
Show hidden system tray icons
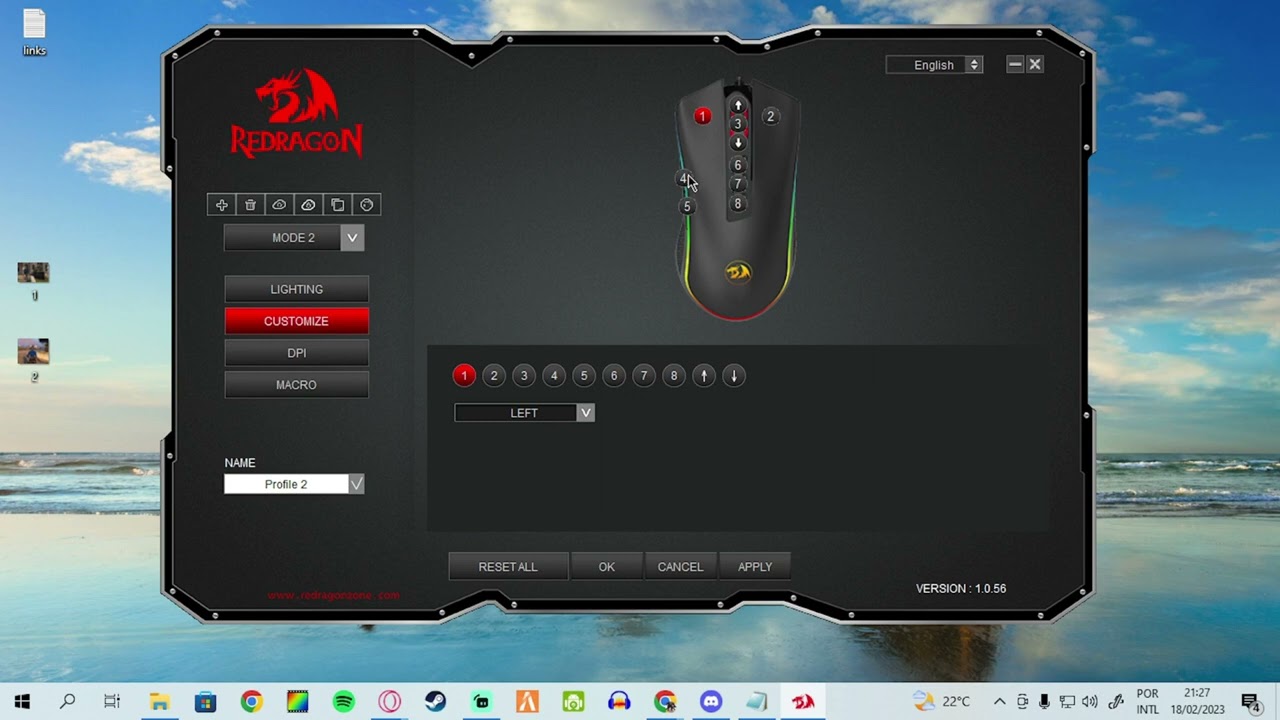pyautogui.click(x=999, y=702)
